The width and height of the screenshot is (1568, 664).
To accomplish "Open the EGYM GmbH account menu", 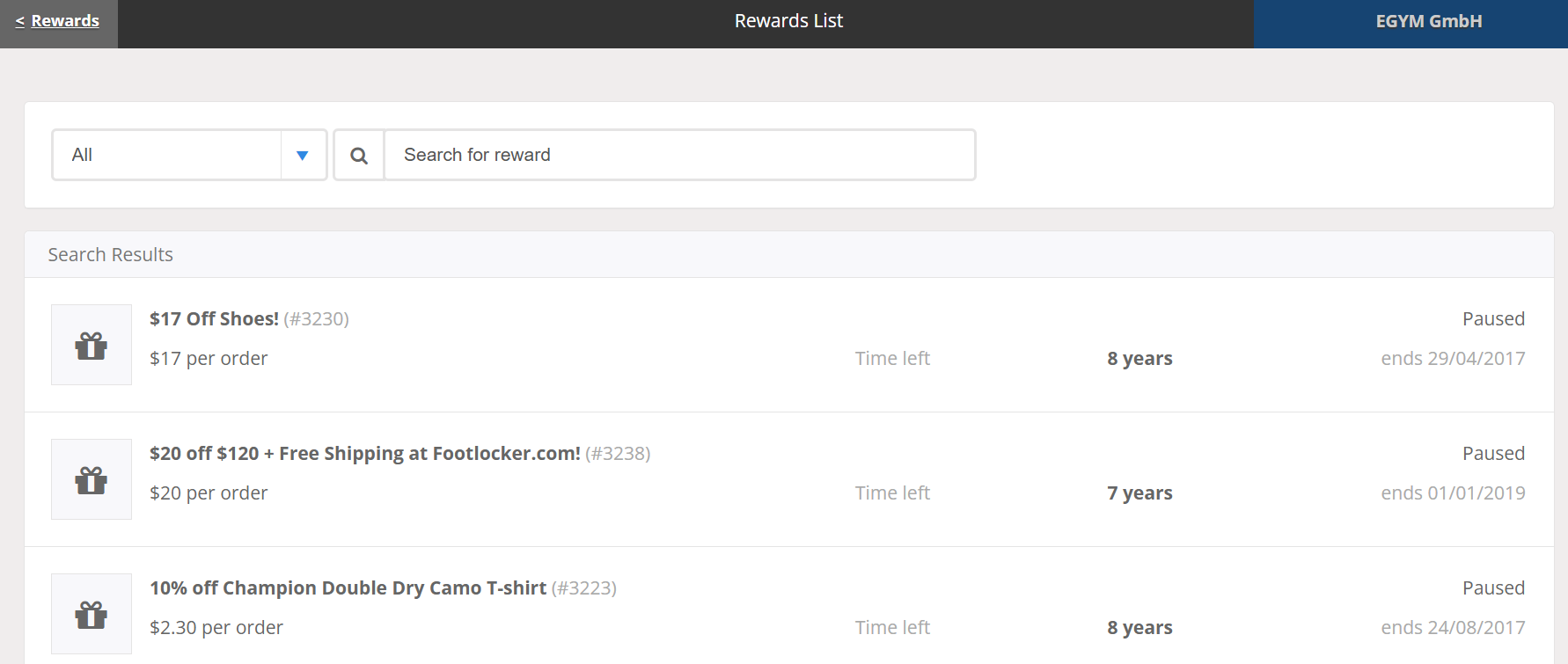I will click(x=1428, y=22).
